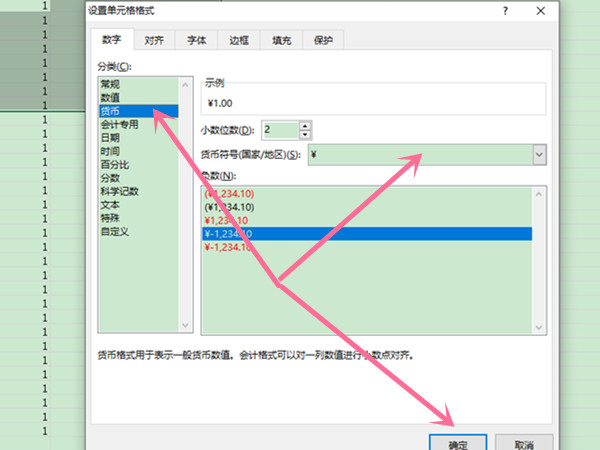The height and width of the screenshot is (450, 600).
Task: Switch to the 字体 tab
Action: click(x=196, y=41)
